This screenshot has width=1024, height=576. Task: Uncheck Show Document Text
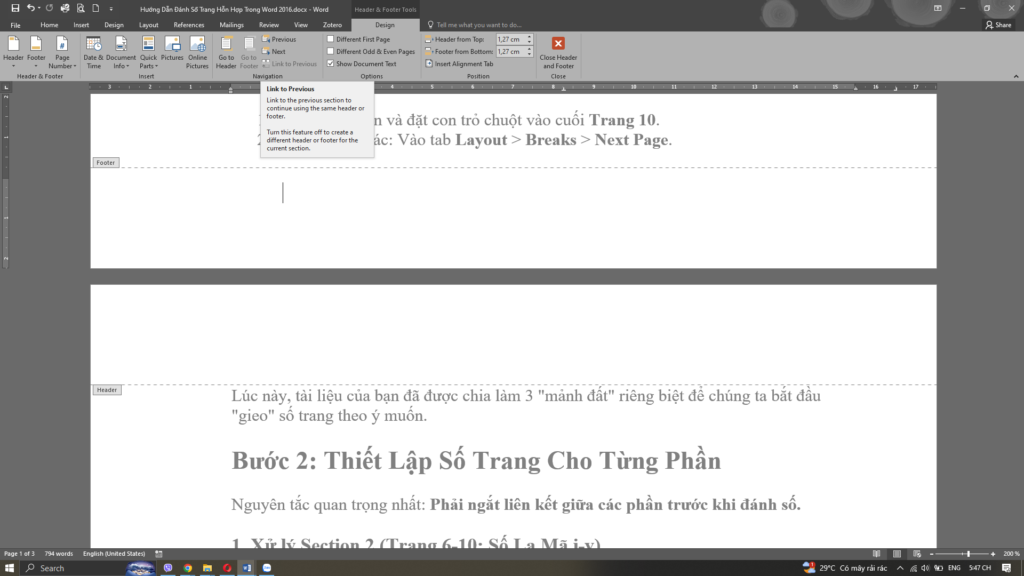(331, 63)
